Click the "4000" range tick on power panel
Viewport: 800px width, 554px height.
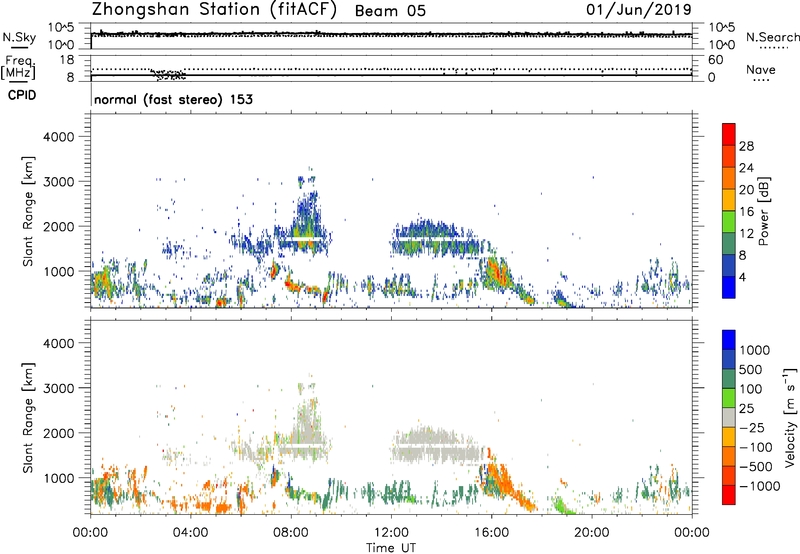click(x=58, y=137)
